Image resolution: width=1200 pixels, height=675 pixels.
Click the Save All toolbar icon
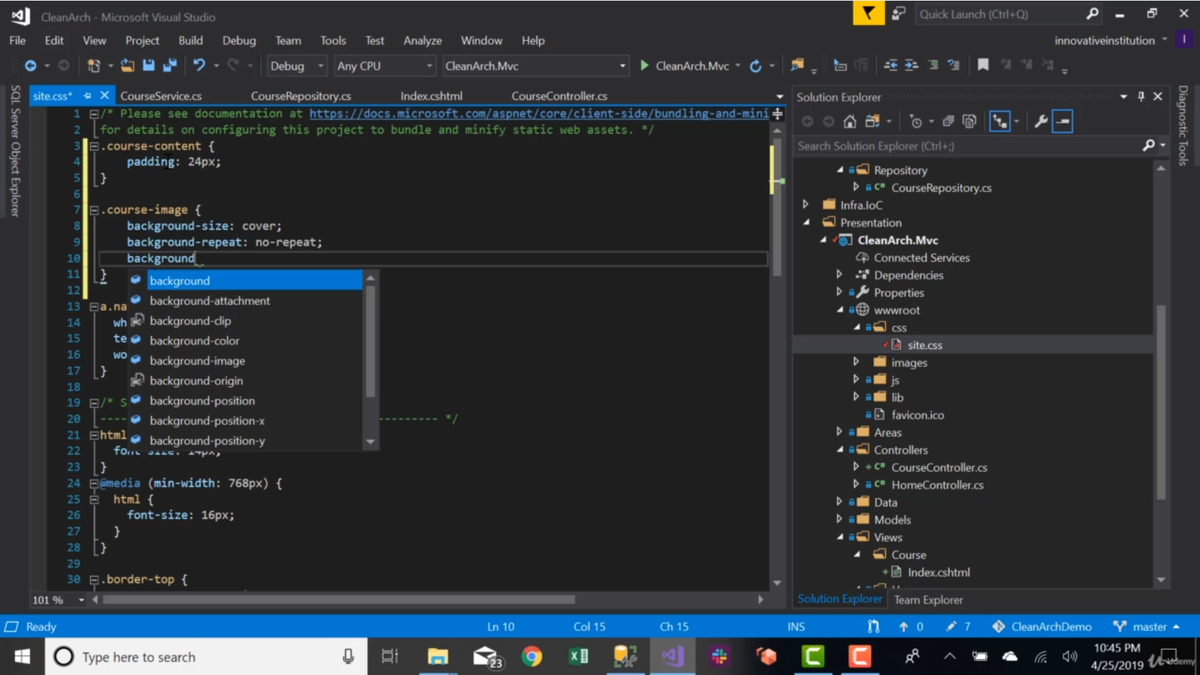point(170,66)
